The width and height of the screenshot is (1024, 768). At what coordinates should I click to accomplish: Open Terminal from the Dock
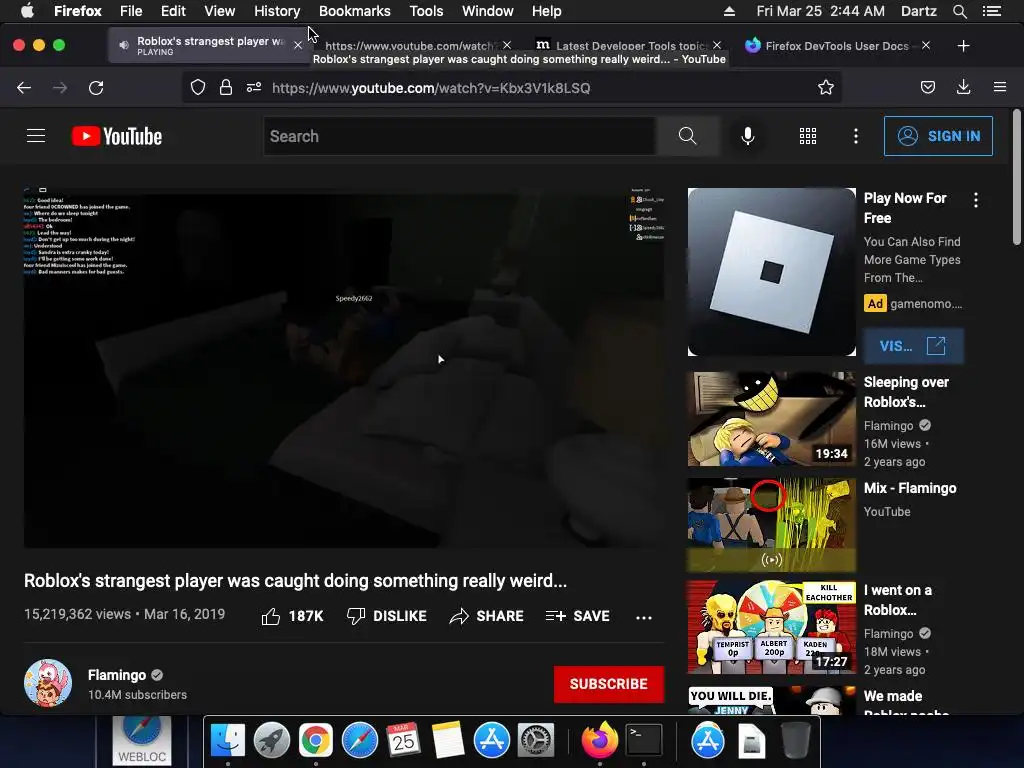click(644, 741)
